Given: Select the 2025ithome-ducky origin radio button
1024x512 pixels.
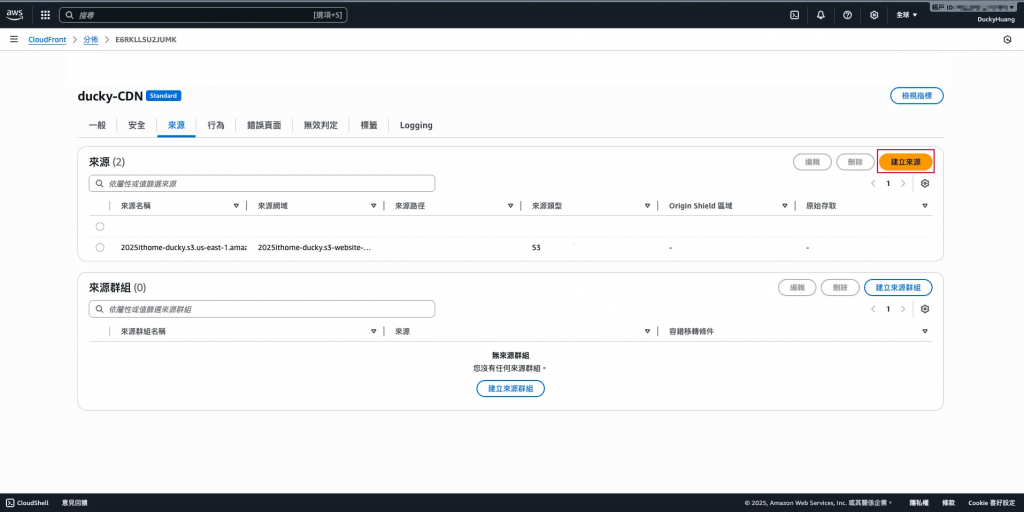Looking at the screenshot, I should tap(100, 248).
